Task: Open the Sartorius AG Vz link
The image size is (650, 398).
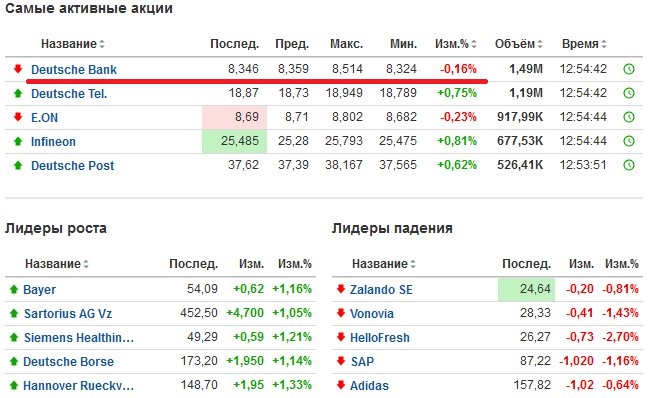Action: point(68,313)
